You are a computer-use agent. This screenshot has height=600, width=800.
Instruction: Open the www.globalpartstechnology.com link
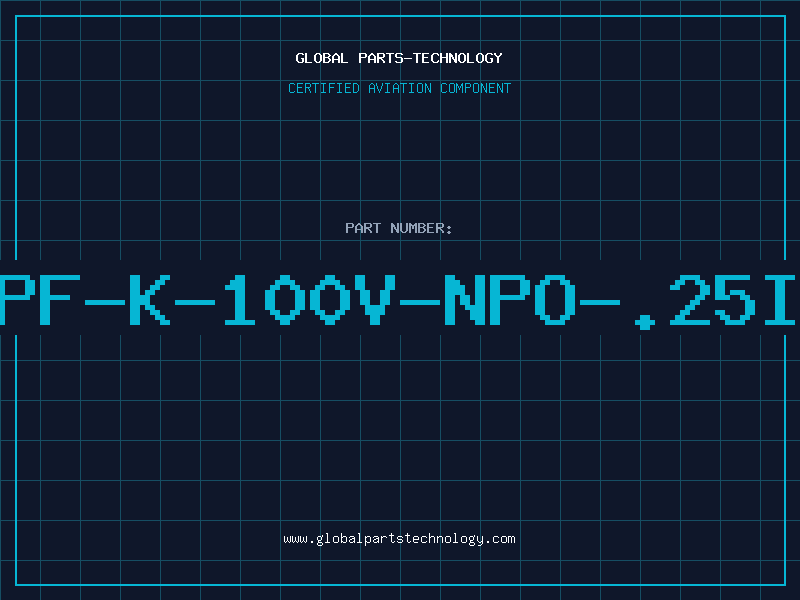point(399,539)
